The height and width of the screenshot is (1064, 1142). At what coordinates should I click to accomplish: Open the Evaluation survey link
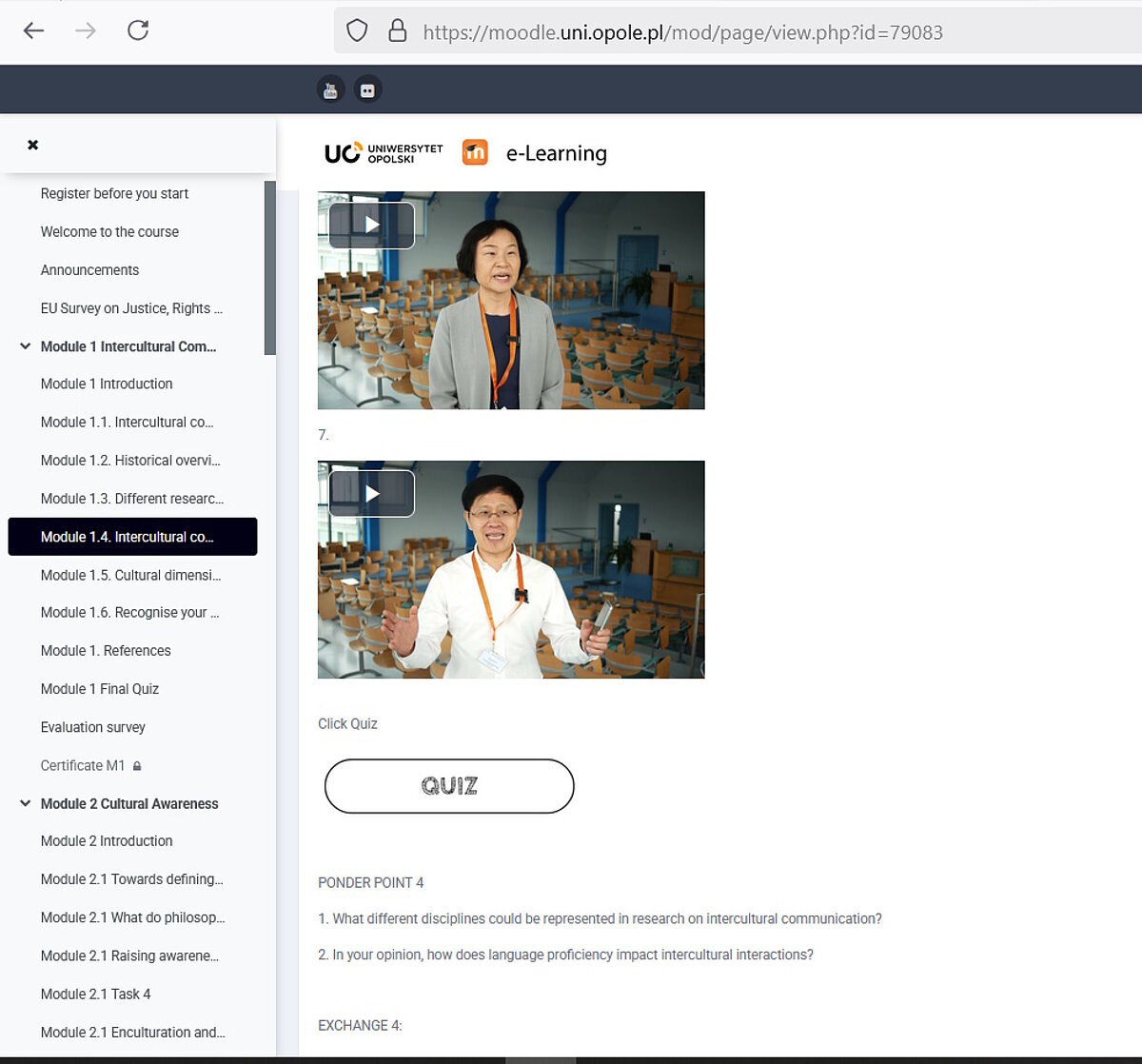(93, 727)
